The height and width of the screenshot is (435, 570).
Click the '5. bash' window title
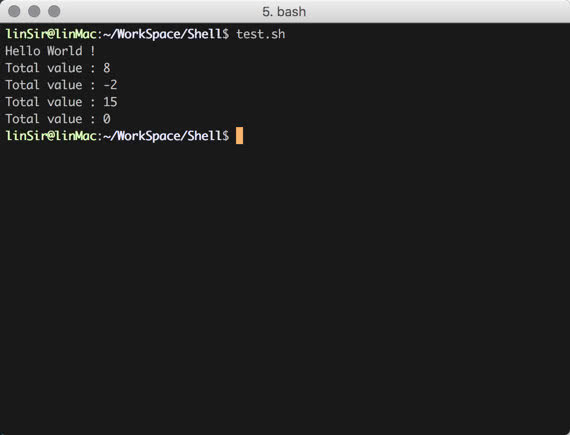(x=284, y=12)
